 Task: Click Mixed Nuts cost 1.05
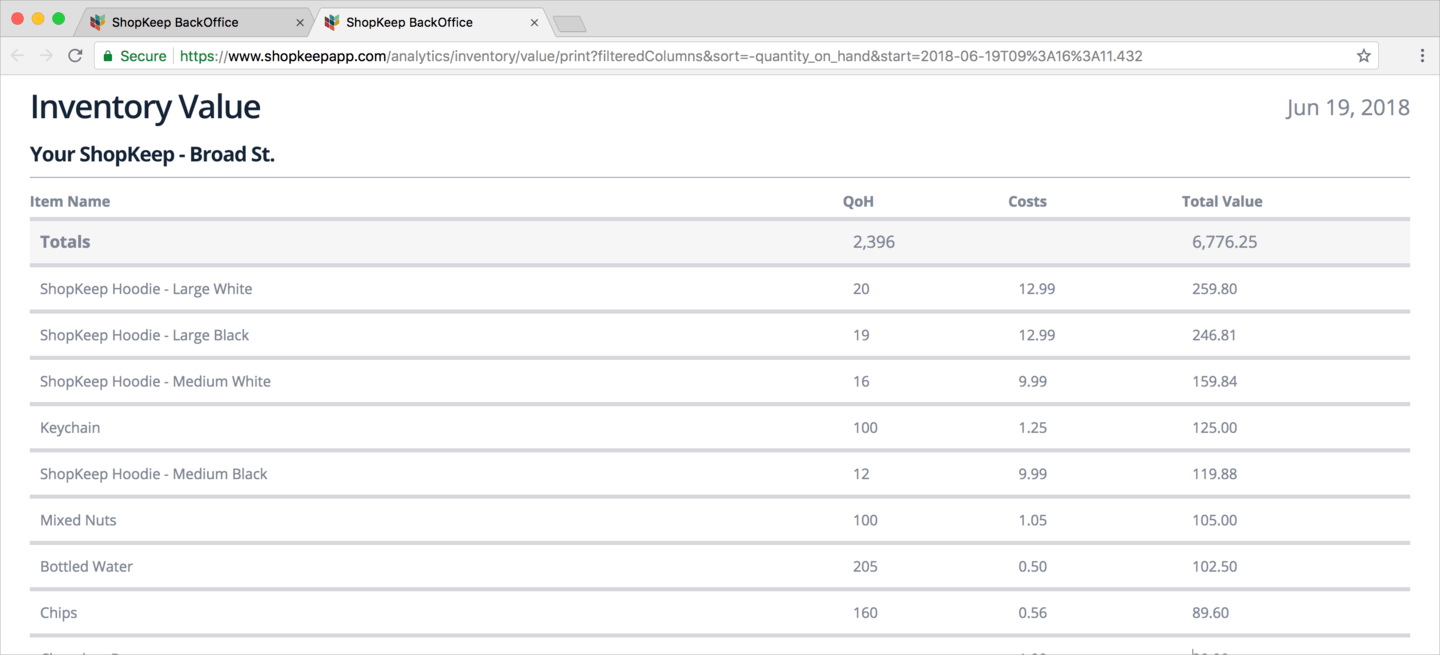(1033, 520)
